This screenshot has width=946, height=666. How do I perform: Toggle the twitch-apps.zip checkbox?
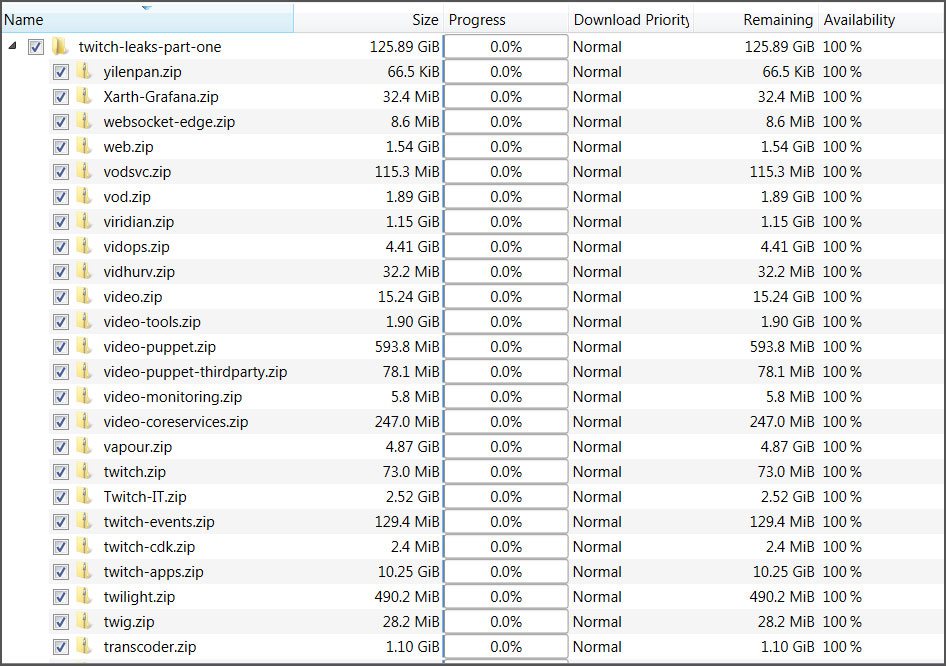(60, 572)
